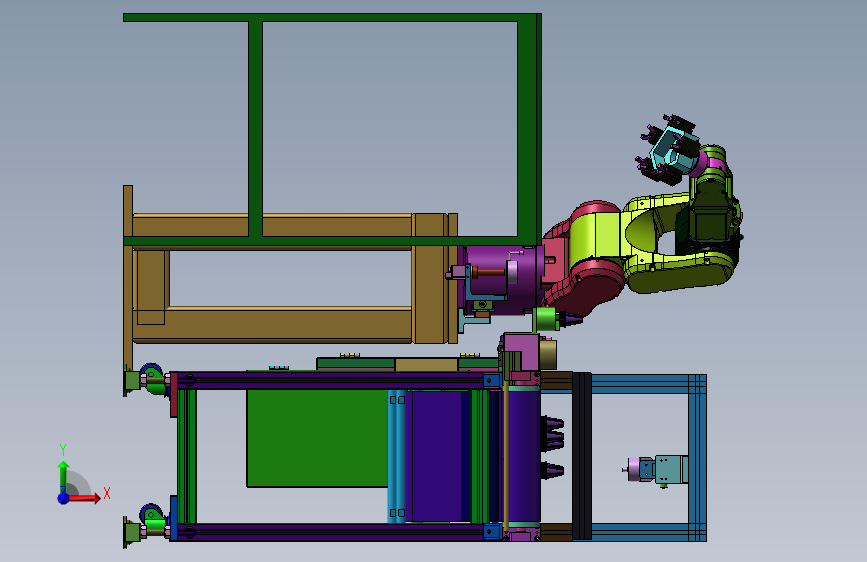The height and width of the screenshot is (562, 867).
Task: Select the small green cylinder below robot base
Action: click(x=546, y=319)
